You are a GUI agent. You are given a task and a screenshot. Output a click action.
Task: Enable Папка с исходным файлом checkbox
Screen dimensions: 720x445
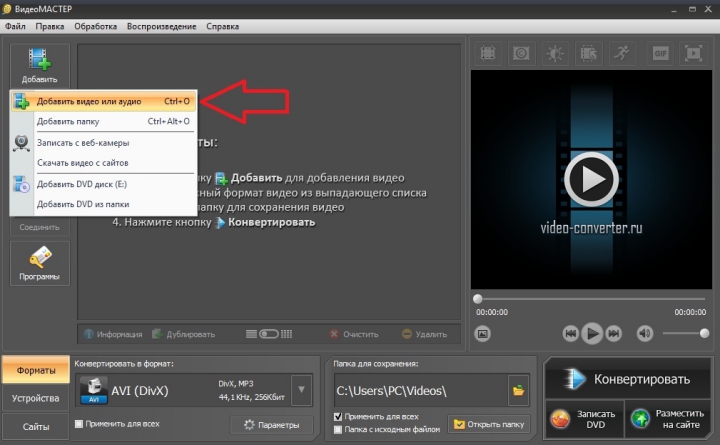(x=338, y=429)
